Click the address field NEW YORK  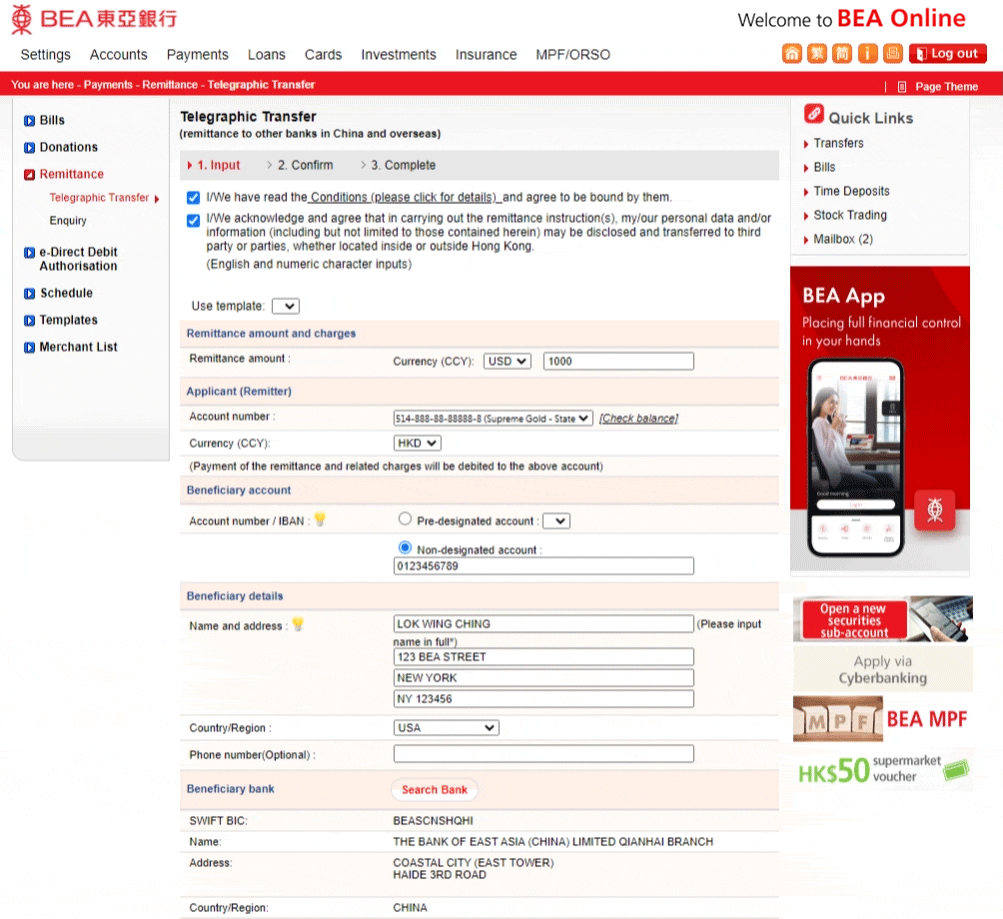point(544,678)
